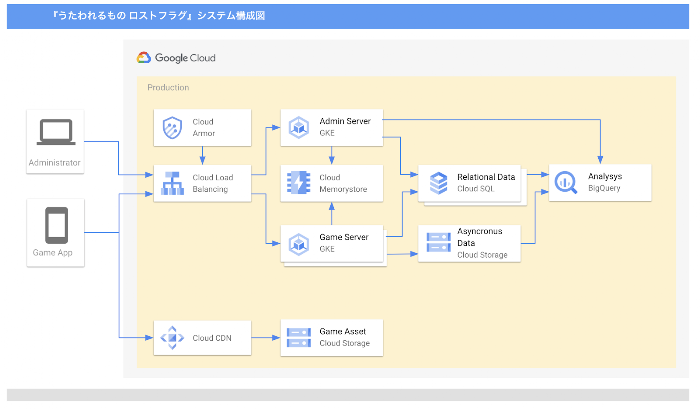Select the 'Administrator' caption

(54, 163)
